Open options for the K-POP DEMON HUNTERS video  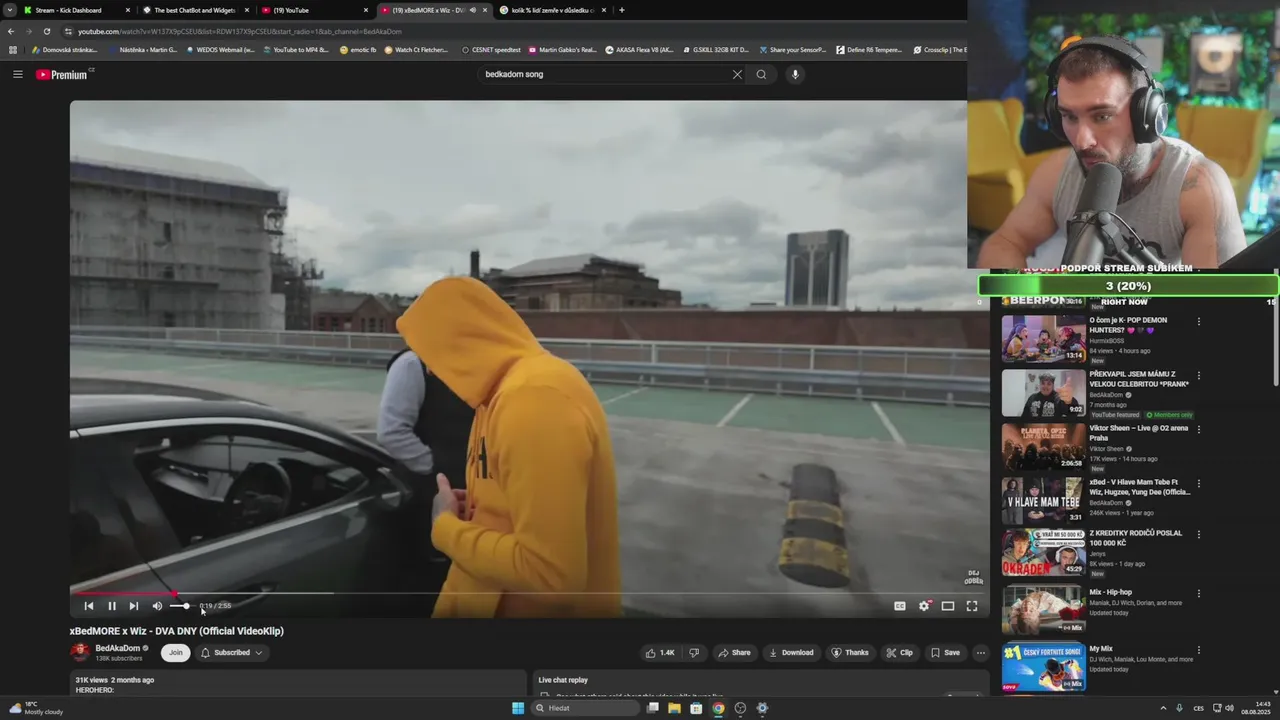1199,322
